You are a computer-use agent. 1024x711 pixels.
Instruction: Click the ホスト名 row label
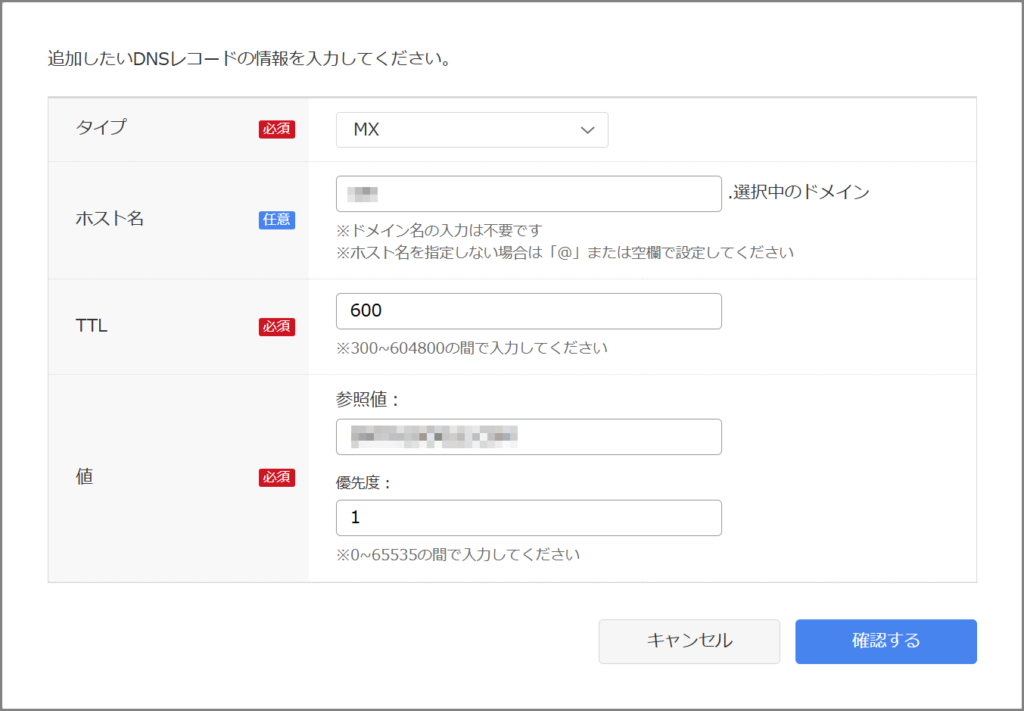[x=110, y=219]
